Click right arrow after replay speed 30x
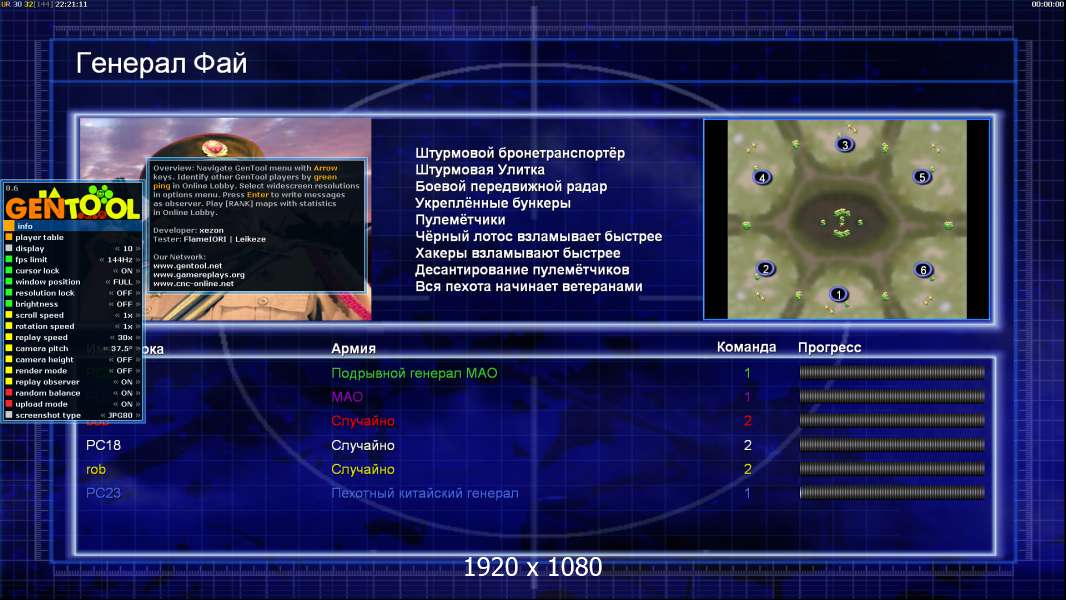The image size is (1066, 600). pyautogui.click(x=138, y=337)
